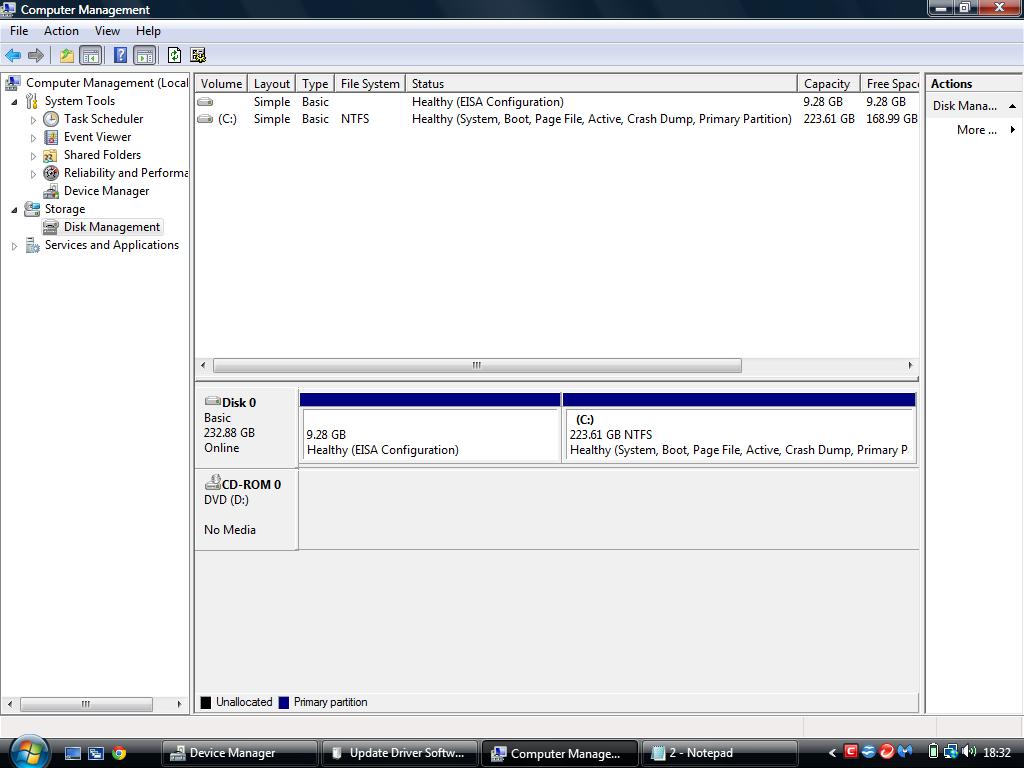Viewport: 1024px width, 768px height.
Task: Click the Switch between windows quick launch icon
Action: click(x=96, y=753)
